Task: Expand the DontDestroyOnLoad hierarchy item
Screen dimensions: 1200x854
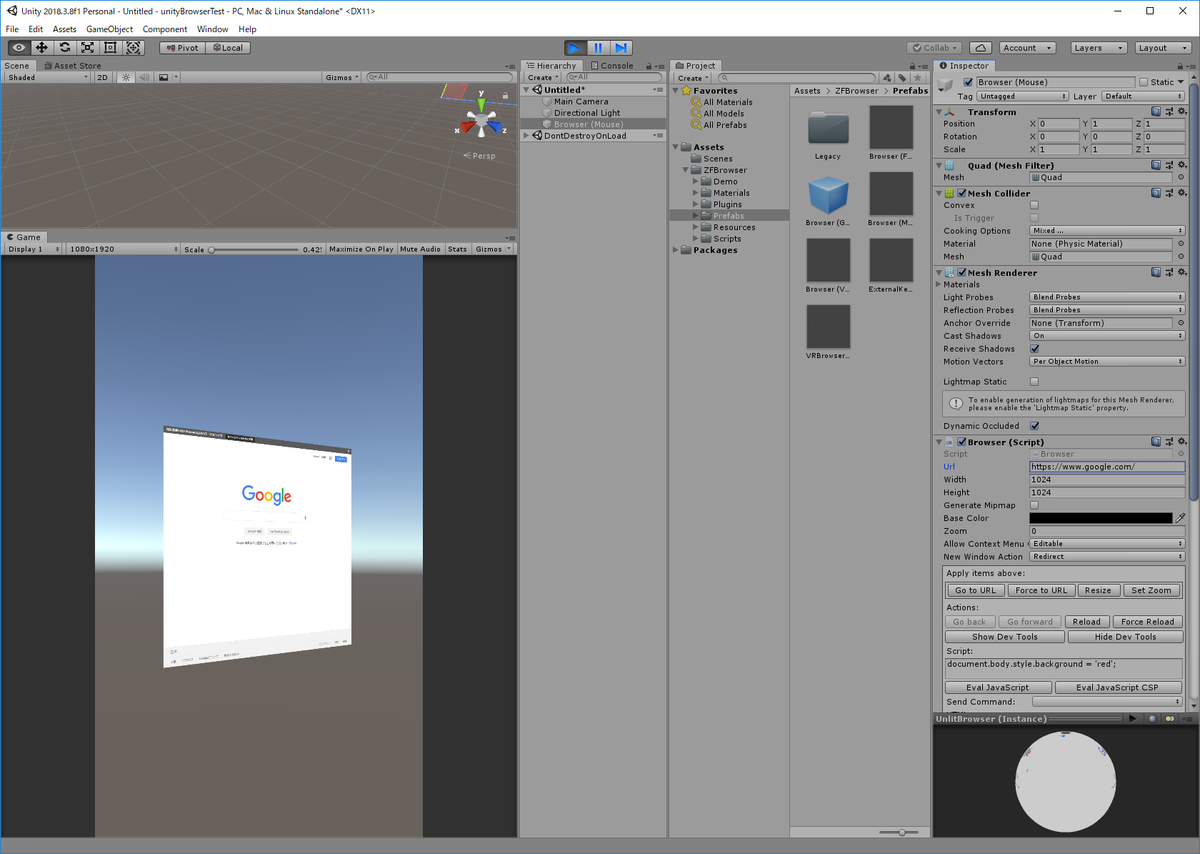Action: (x=527, y=136)
